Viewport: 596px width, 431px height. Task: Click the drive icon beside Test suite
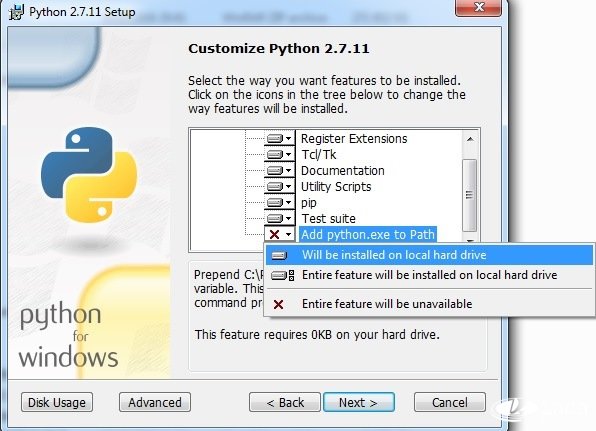click(275, 218)
